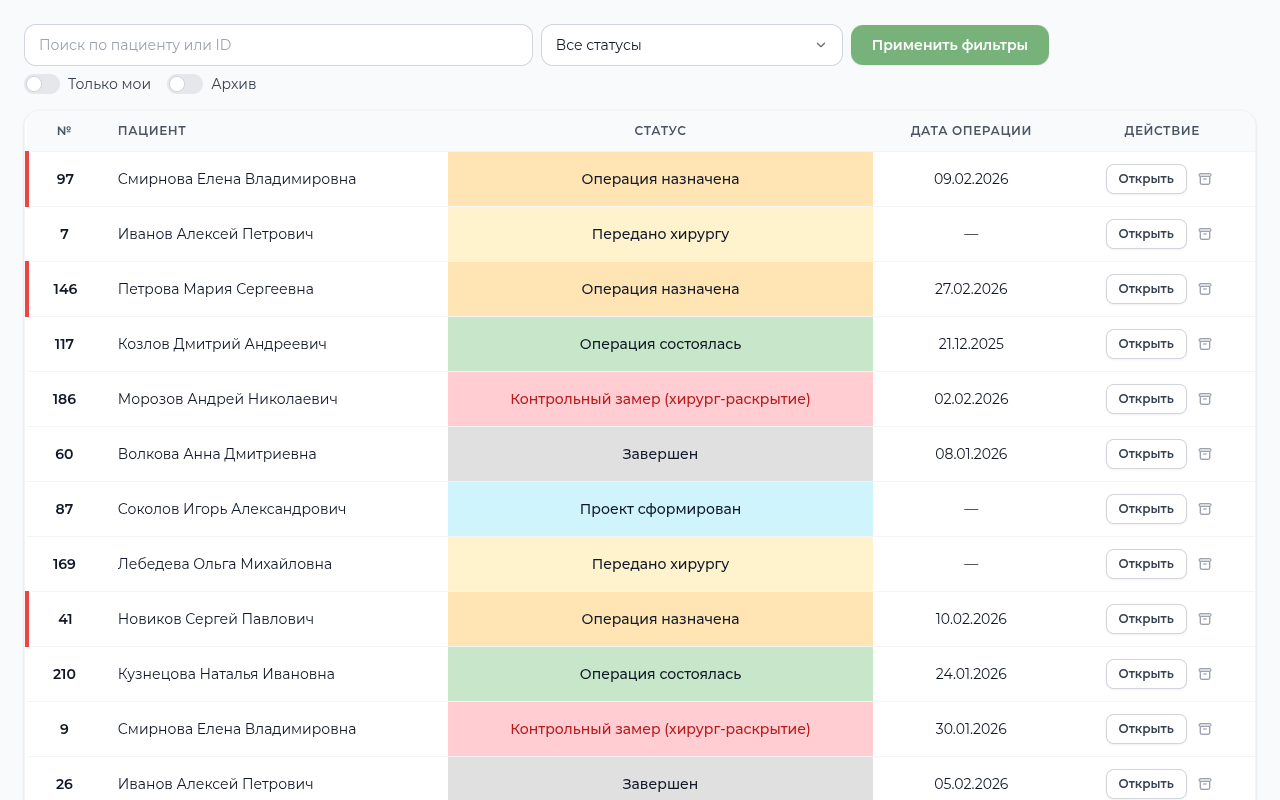This screenshot has width=1280, height=800.
Task: Click archive icon for Морозов Андрей Николаевич
Action: point(1205,399)
